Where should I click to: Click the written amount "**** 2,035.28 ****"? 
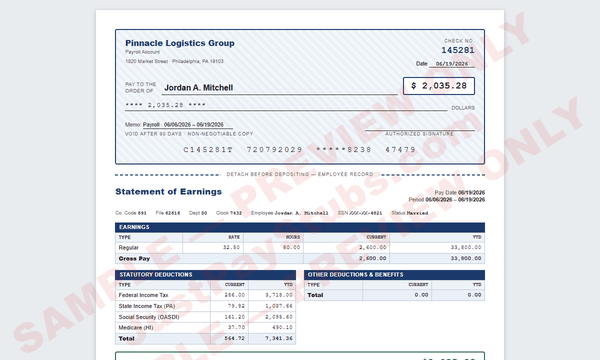coord(165,105)
